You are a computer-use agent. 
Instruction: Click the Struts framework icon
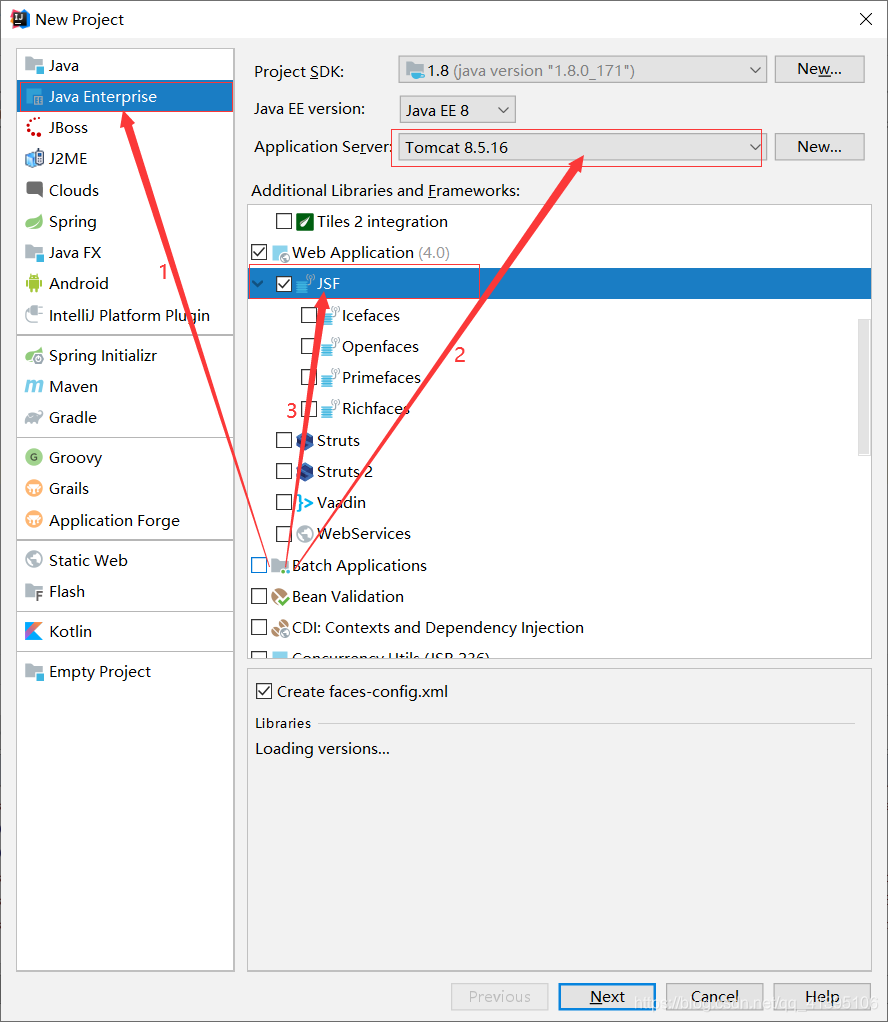click(x=305, y=441)
